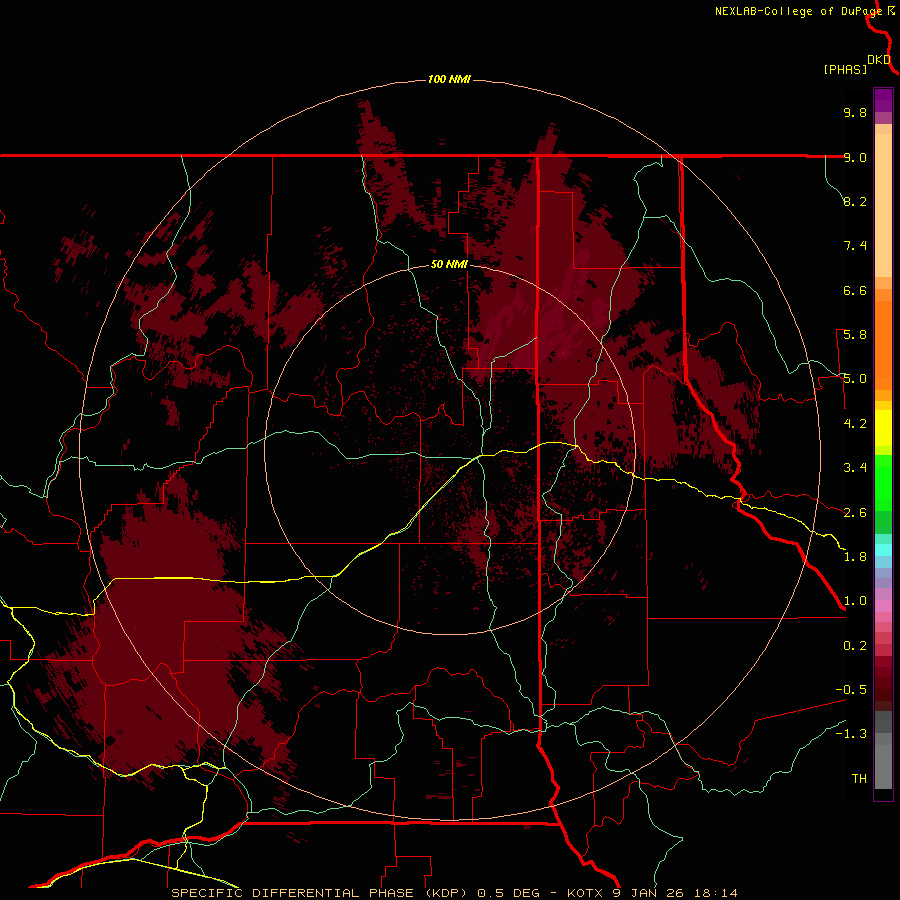This screenshot has width=900, height=900.
Task: Pick the bright green legend color band
Action: pyautogui.click(x=883, y=483)
